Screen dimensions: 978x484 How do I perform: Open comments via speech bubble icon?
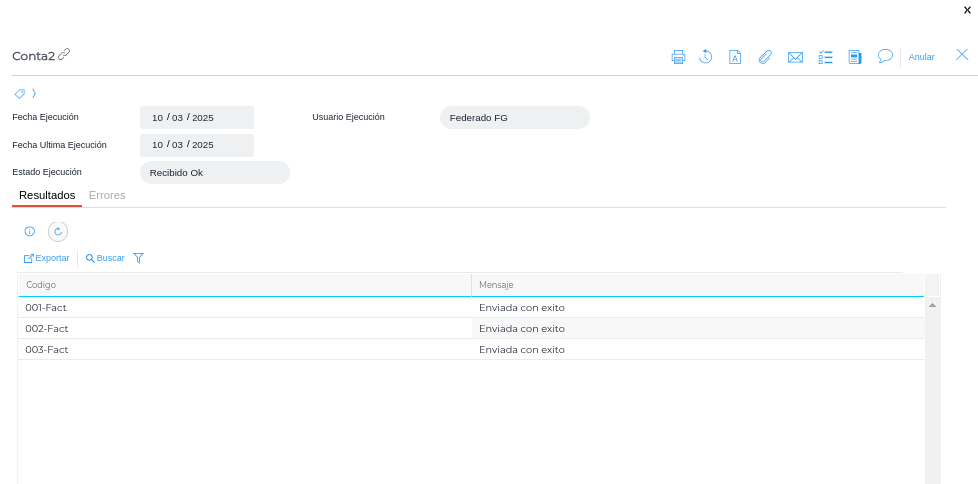coord(885,56)
